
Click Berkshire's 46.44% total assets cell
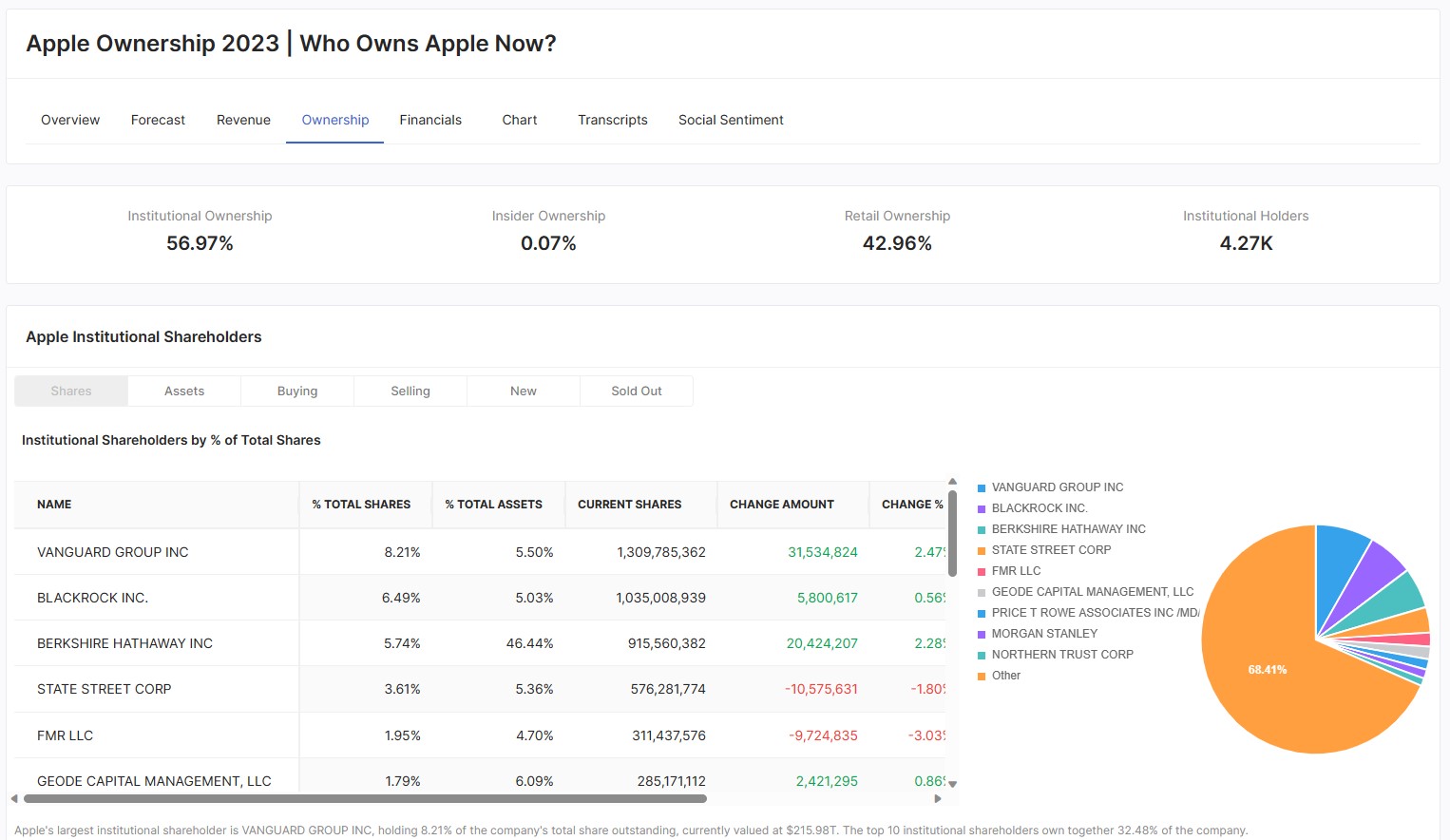pyautogui.click(x=530, y=643)
